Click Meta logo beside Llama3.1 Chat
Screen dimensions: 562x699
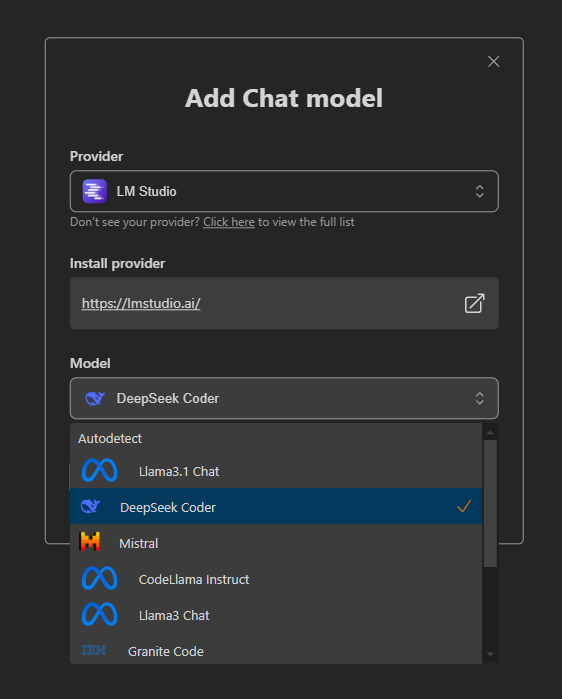click(x=99, y=471)
